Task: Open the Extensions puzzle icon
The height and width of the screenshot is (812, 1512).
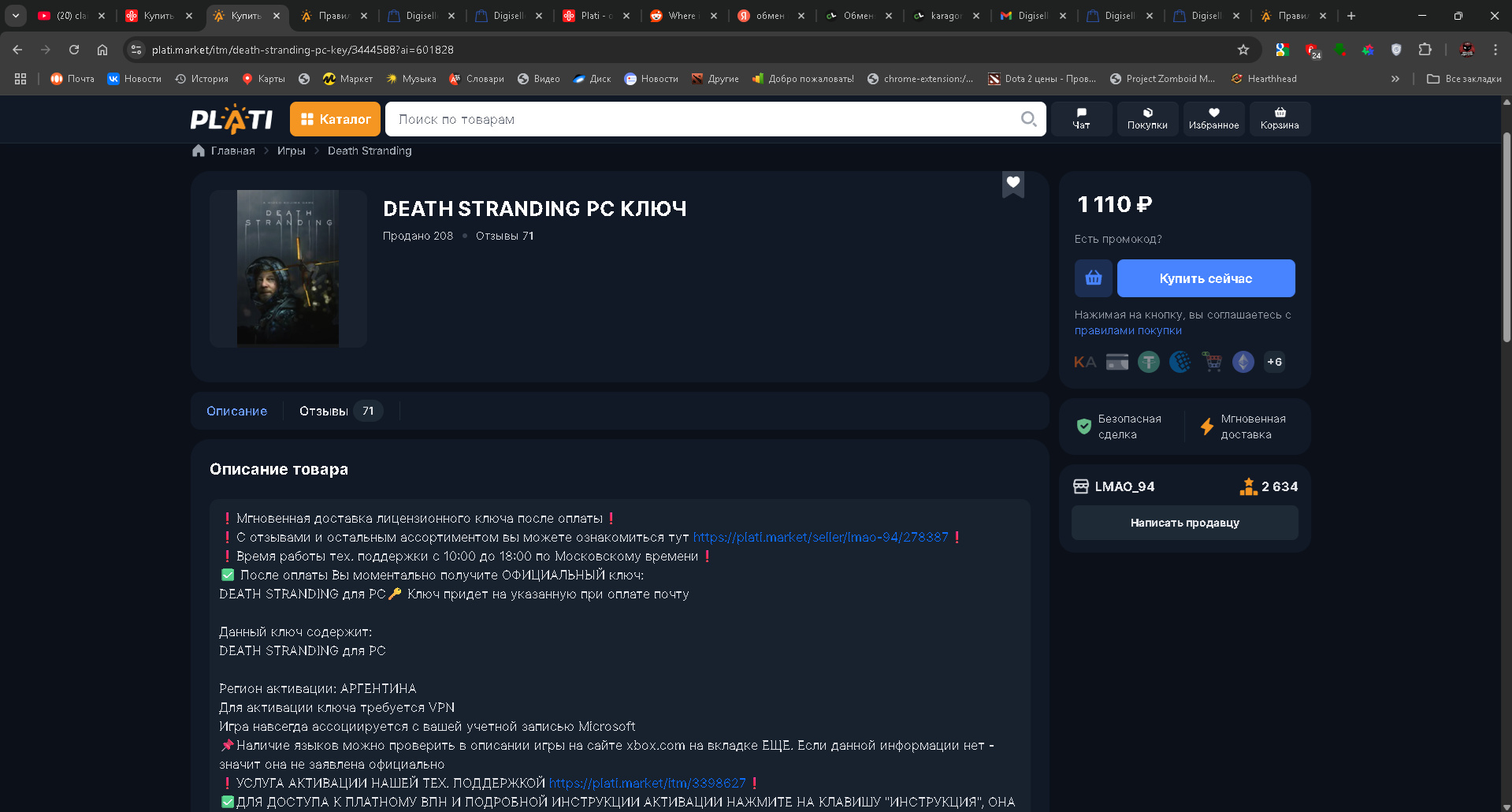Action: click(1425, 50)
